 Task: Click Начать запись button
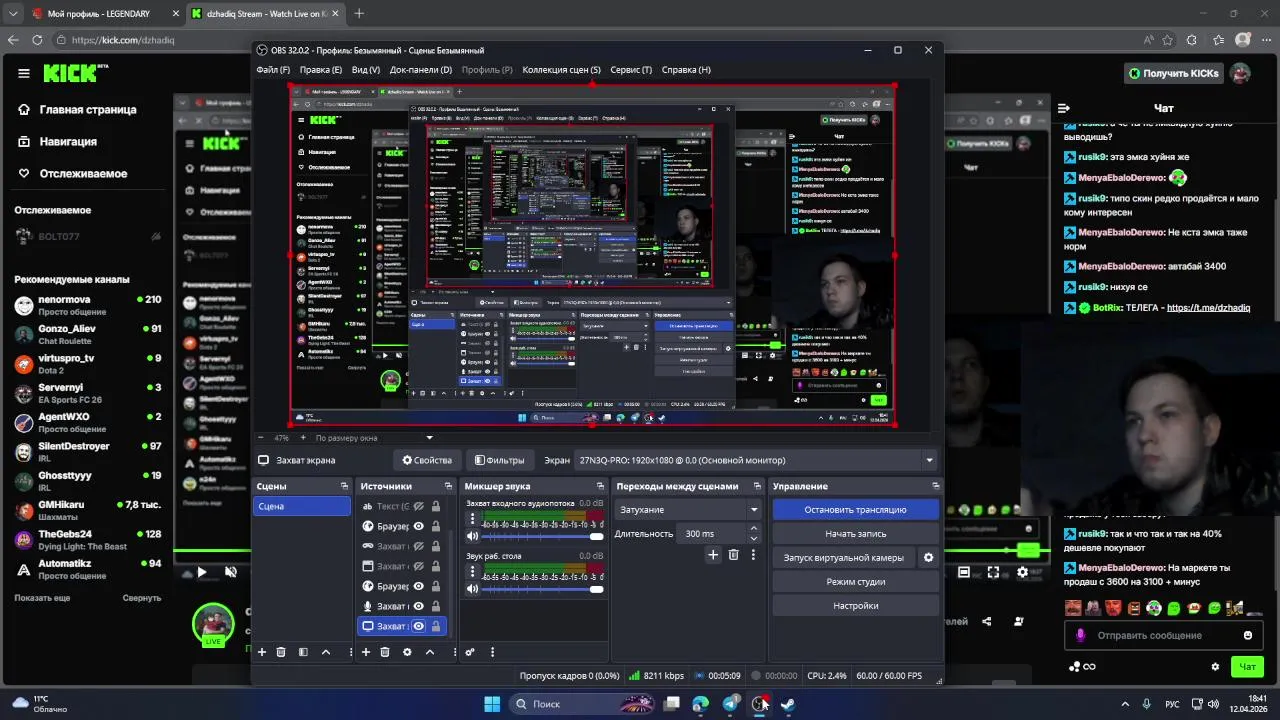pyautogui.click(x=855, y=534)
